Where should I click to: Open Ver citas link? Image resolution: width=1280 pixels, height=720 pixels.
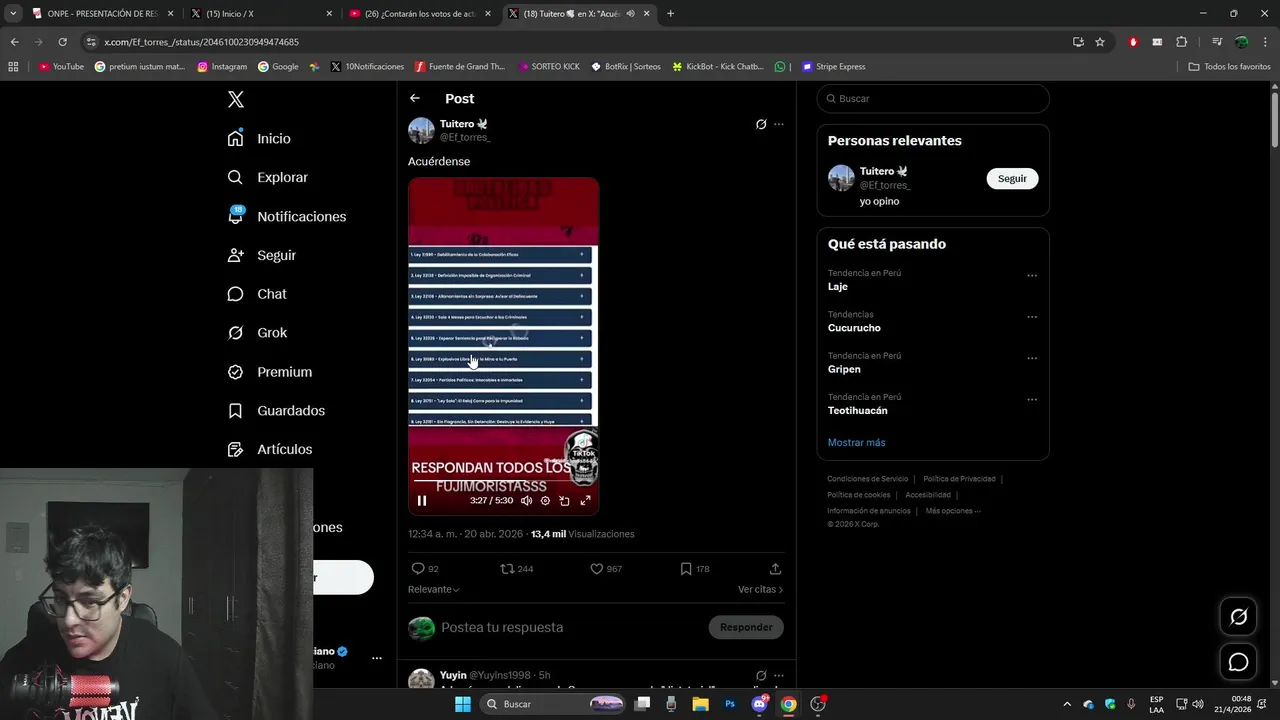coord(760,590)
